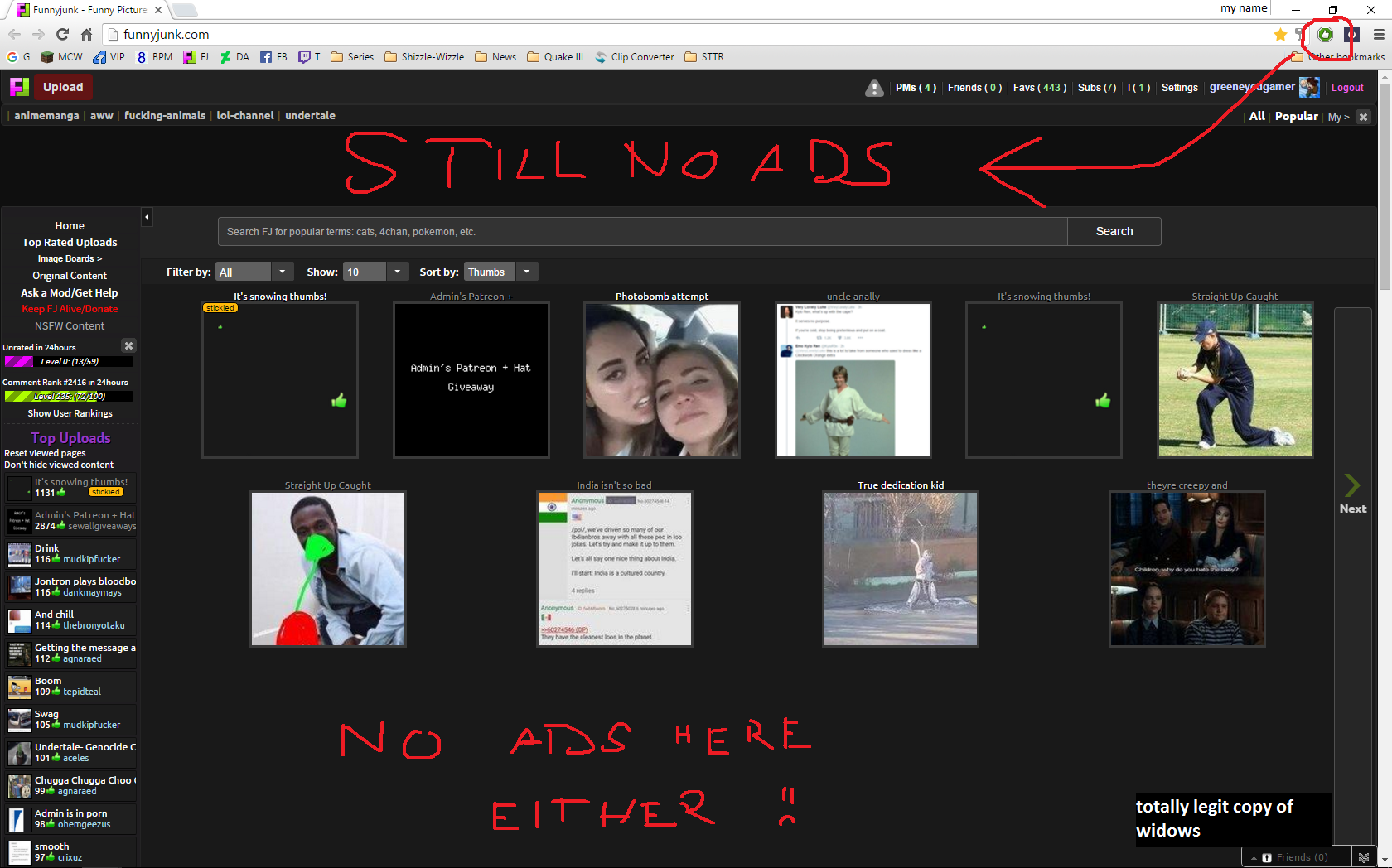This screenshot has width=1392, height=868.
Task: Toggle Don't hide viewed content option
Action: point(59,465)
